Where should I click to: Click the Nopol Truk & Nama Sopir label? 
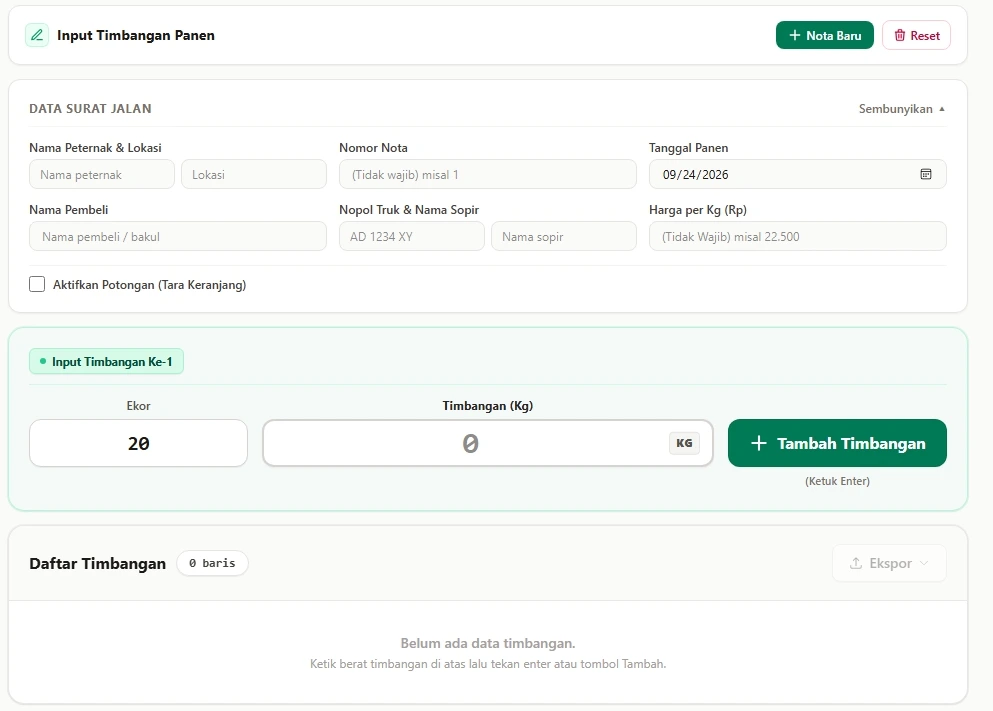[x=408, y=210]
